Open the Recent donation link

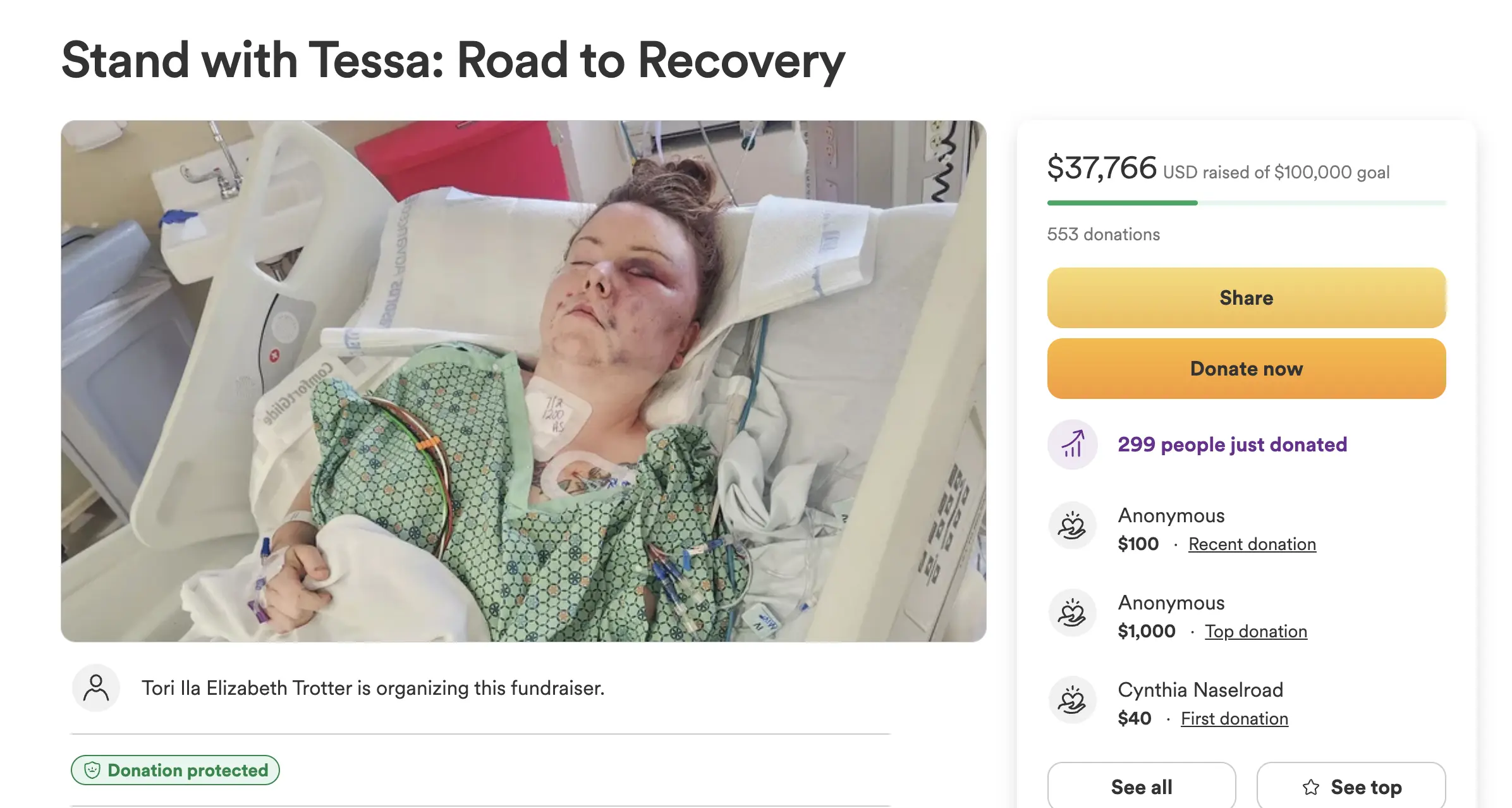(1252, 544)
